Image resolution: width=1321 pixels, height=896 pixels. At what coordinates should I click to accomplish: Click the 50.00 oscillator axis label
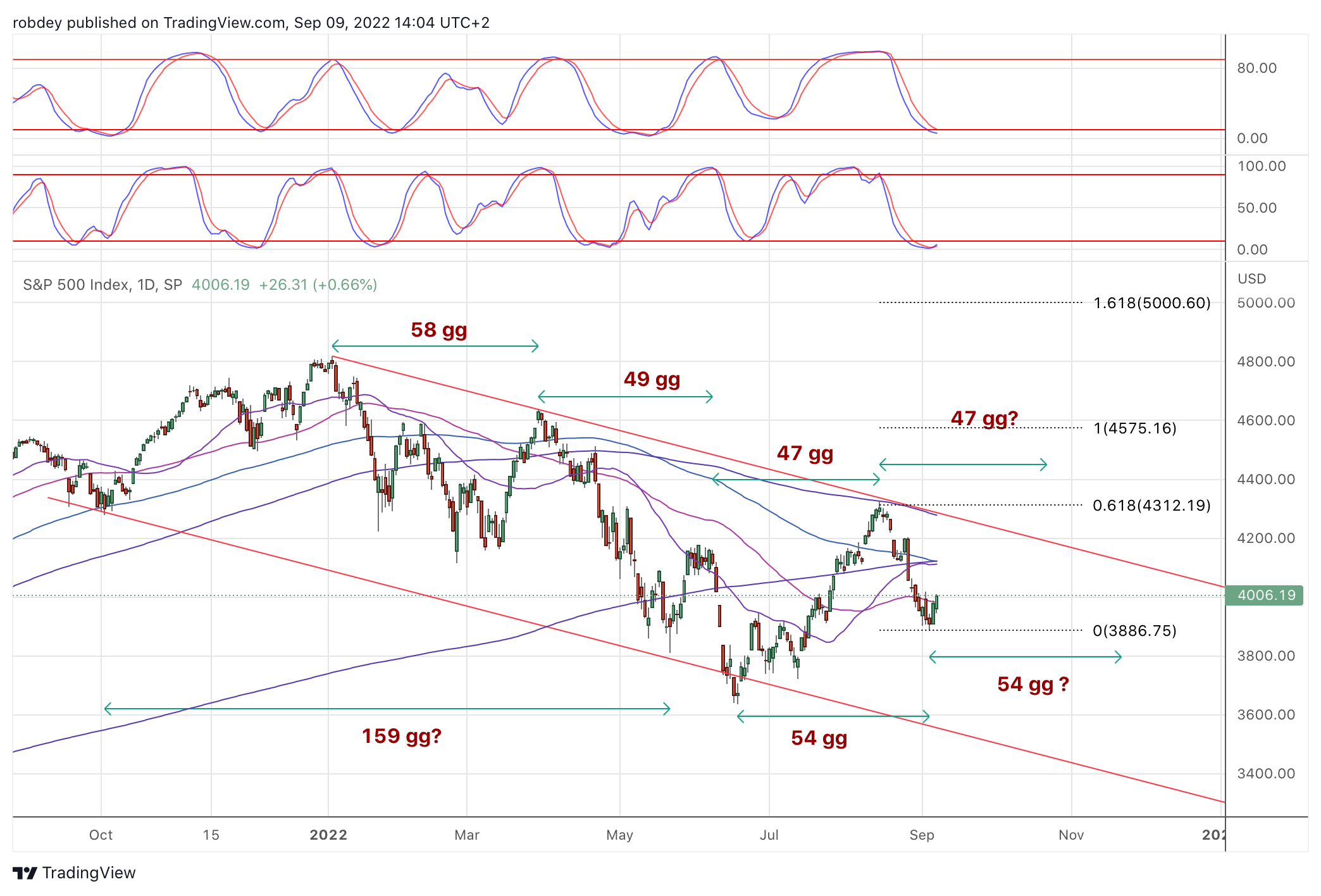(1257, 208)
